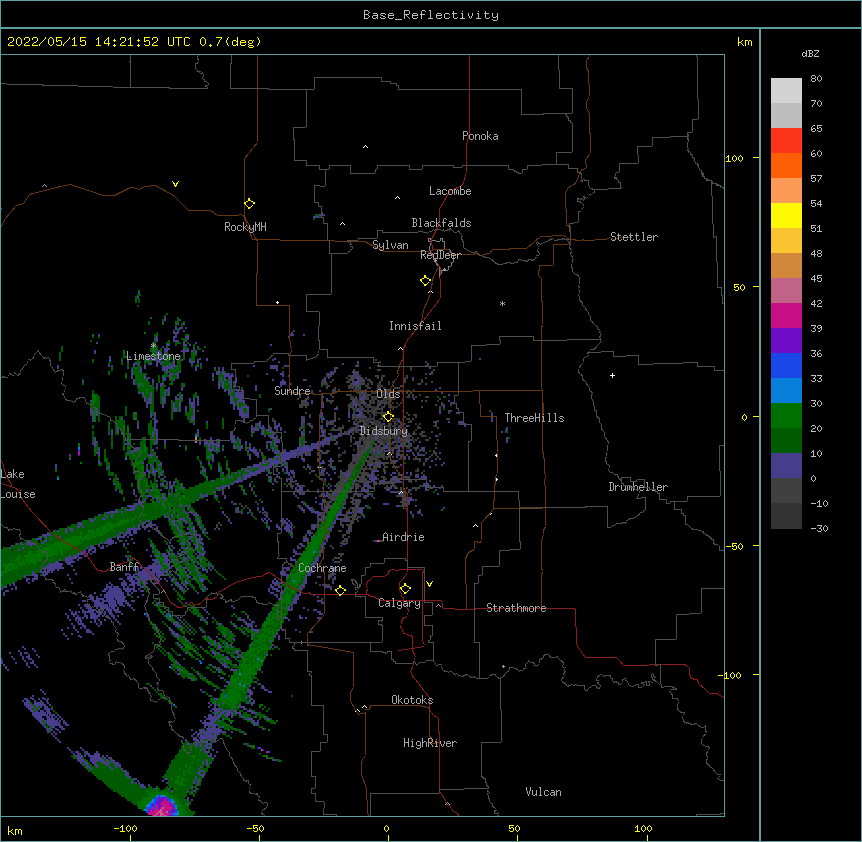This screenshot has height=842, width=862.
Task: Click the yellow station marker south of RedDeer
Action: (x=426, y=281)
